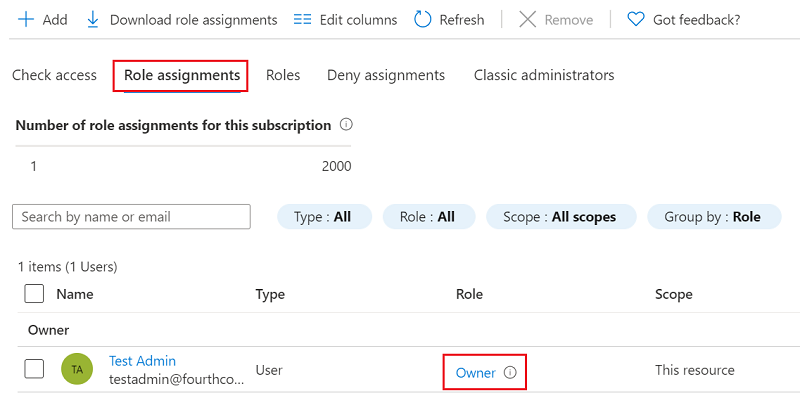Image resolution: width=800 pixels, height=398 pixels.
Task: Open the Group by : Role filter
Action: (714, 217)
